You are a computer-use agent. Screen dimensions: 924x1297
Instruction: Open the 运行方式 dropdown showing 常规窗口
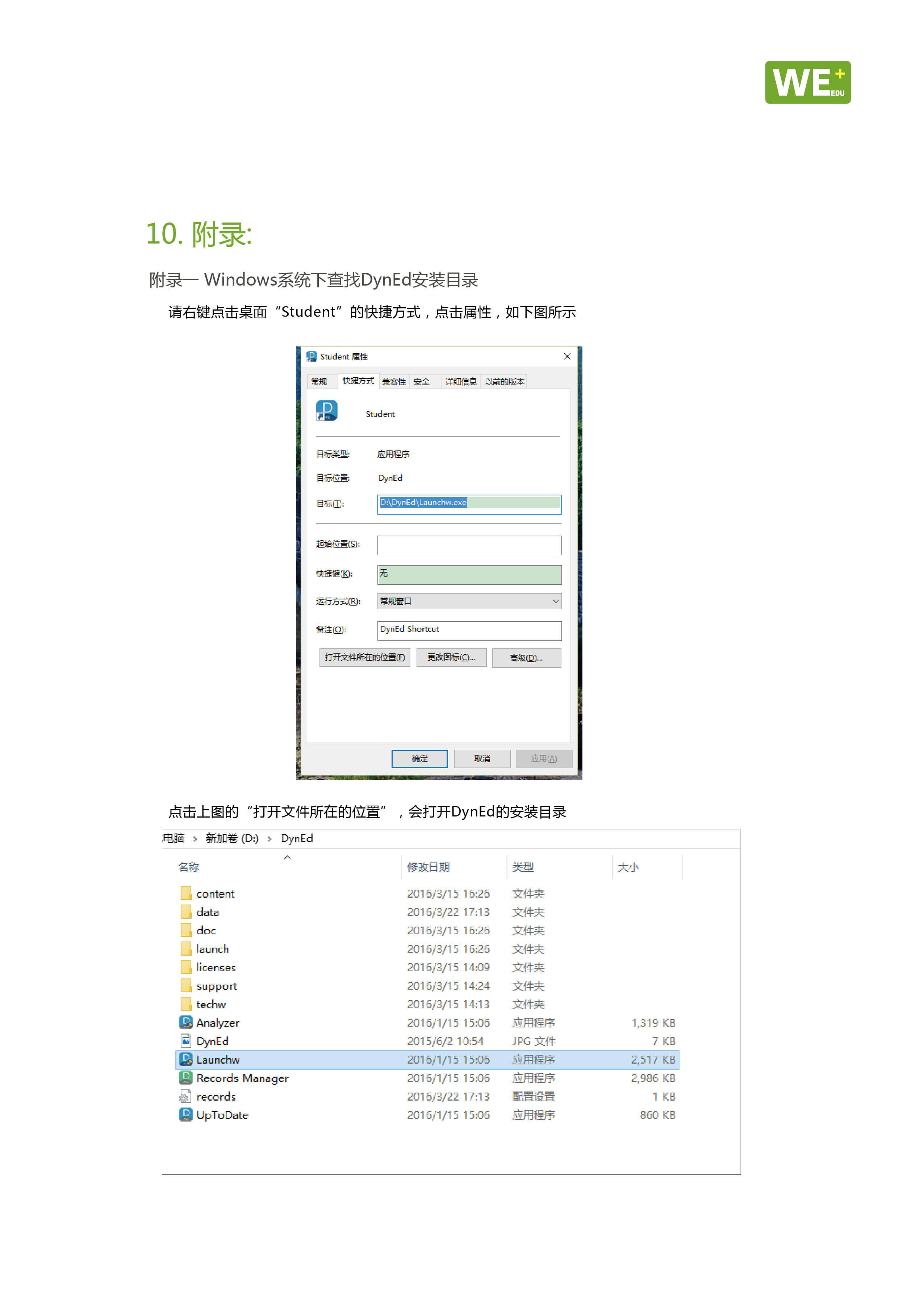click(x=469, y=601)
